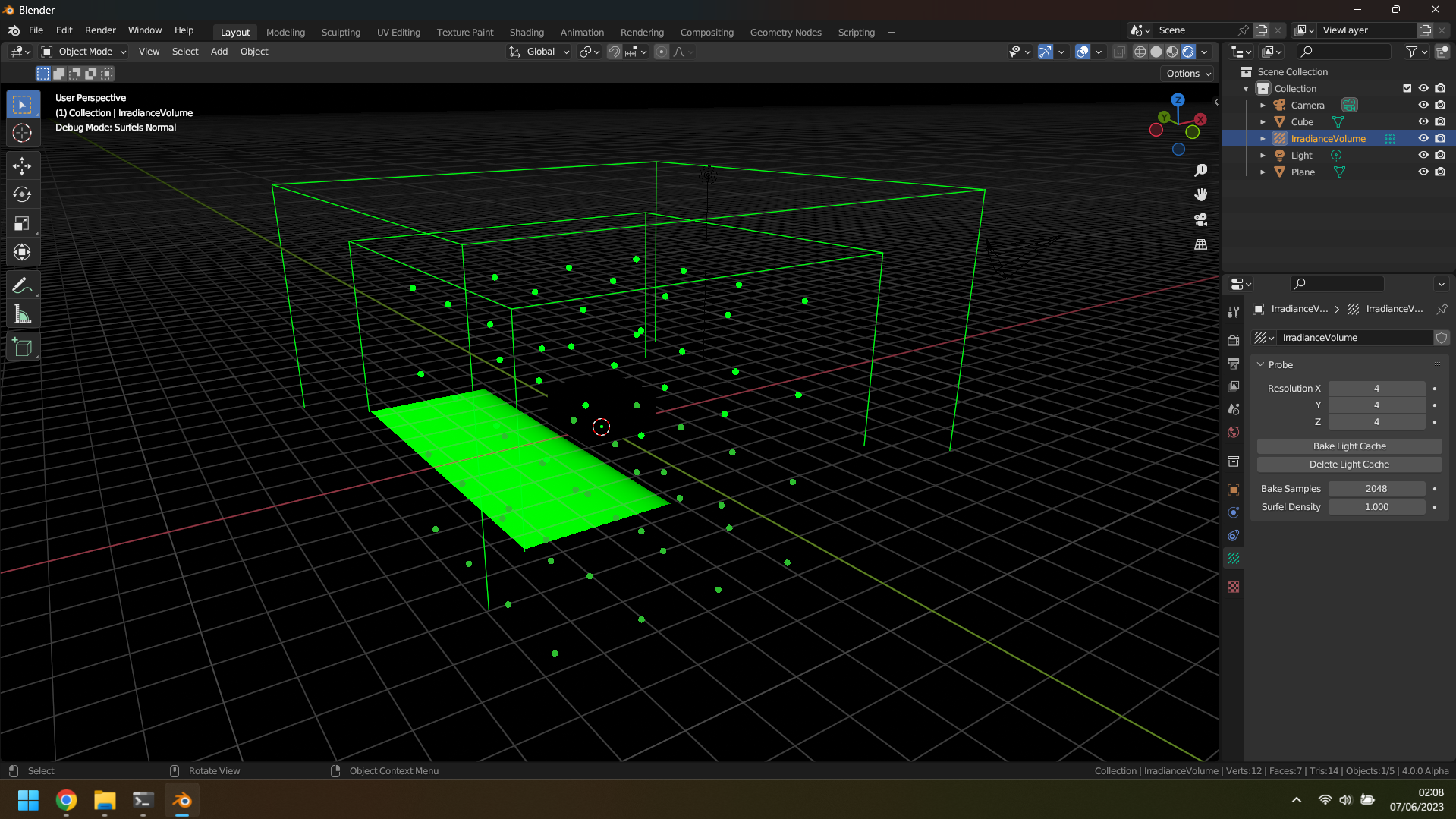Image resolution: width=1456 pixels, height=819 pixels.
Task: Open the Render menu
Action: click(100, 30)
